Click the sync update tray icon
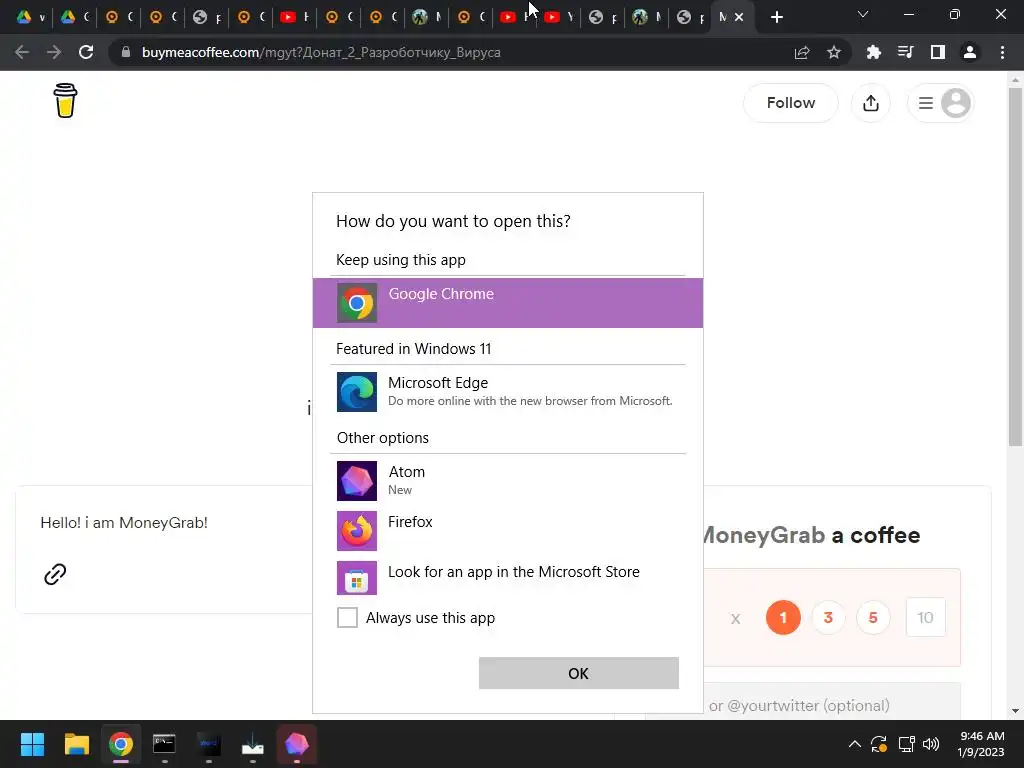1024x768 pixels. pyautogui.click(x=879, y=744)
